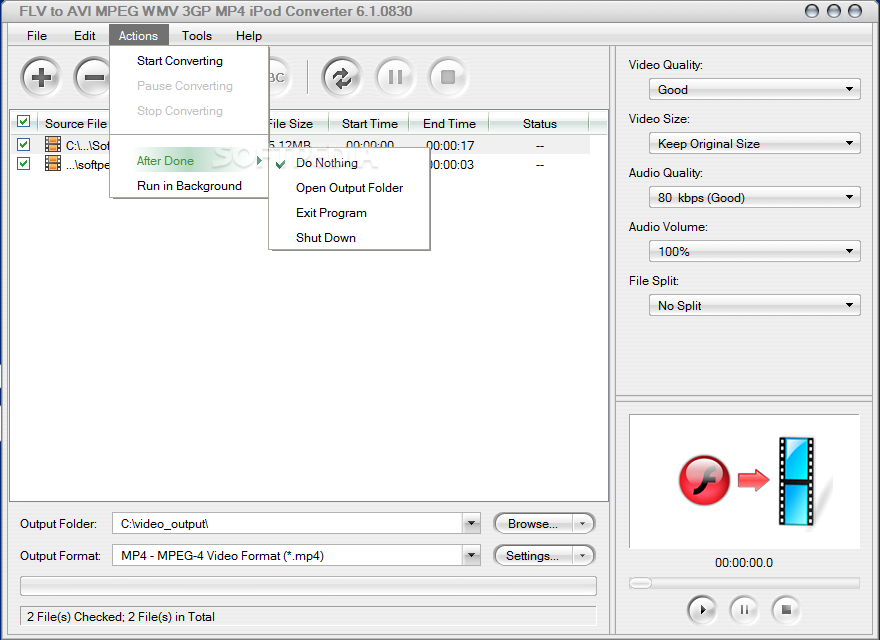The height and width of the screenshot is (640, 880).
Task: Click the Flash to film preview image
Action: coord(744,481)
